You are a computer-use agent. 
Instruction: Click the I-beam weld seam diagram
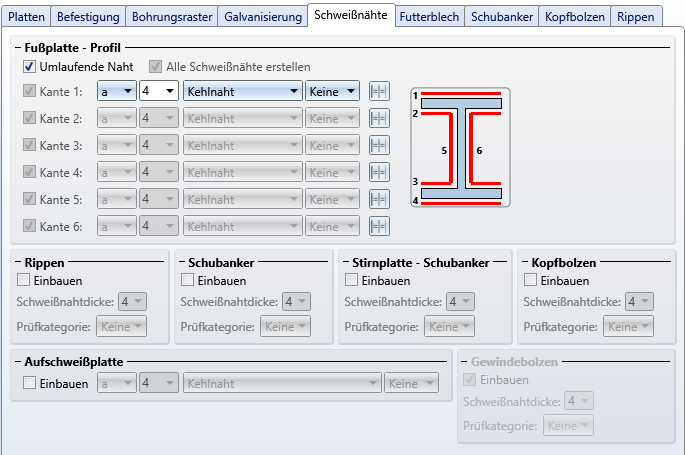click(x=460, y=148)
